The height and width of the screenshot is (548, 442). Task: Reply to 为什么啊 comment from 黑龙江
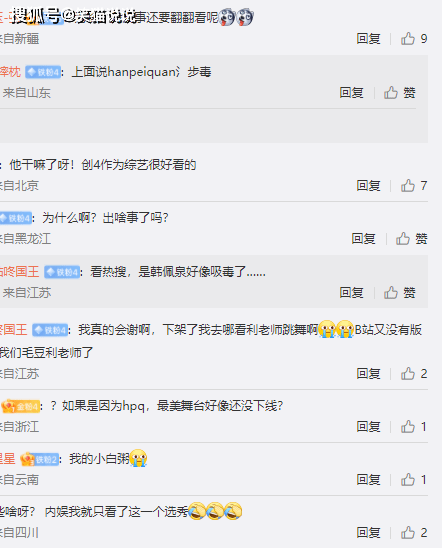pyautogui.click(x=363, y=239)
